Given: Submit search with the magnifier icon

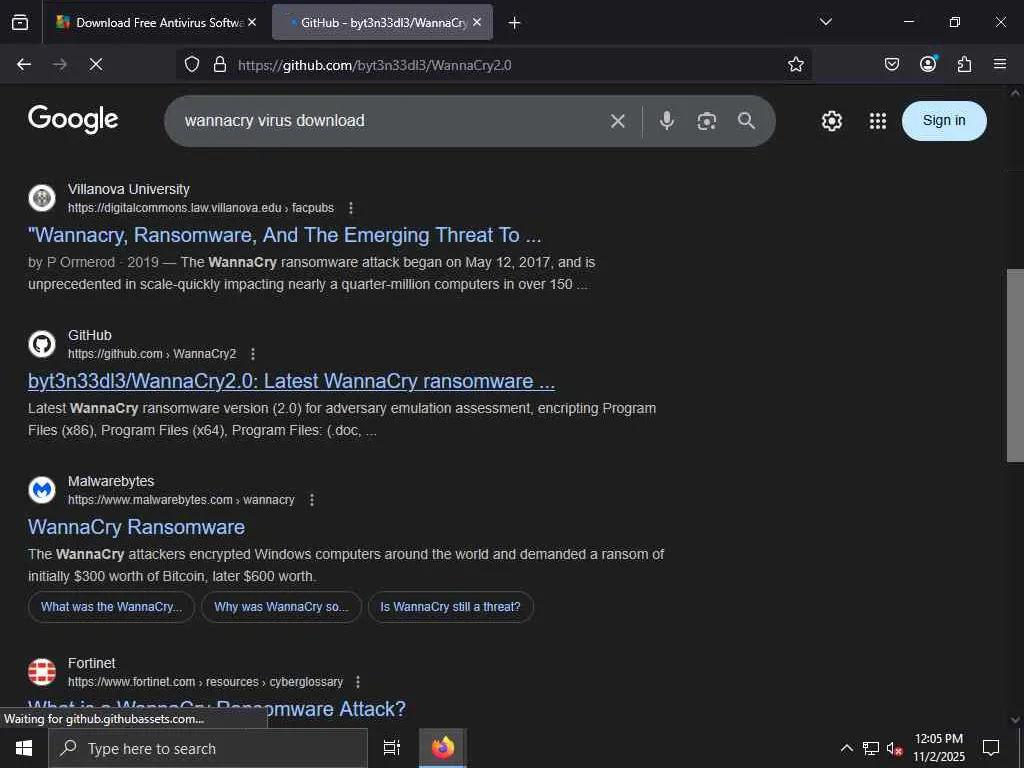Looking at the screenshot, I should click(x=746, y=121).
